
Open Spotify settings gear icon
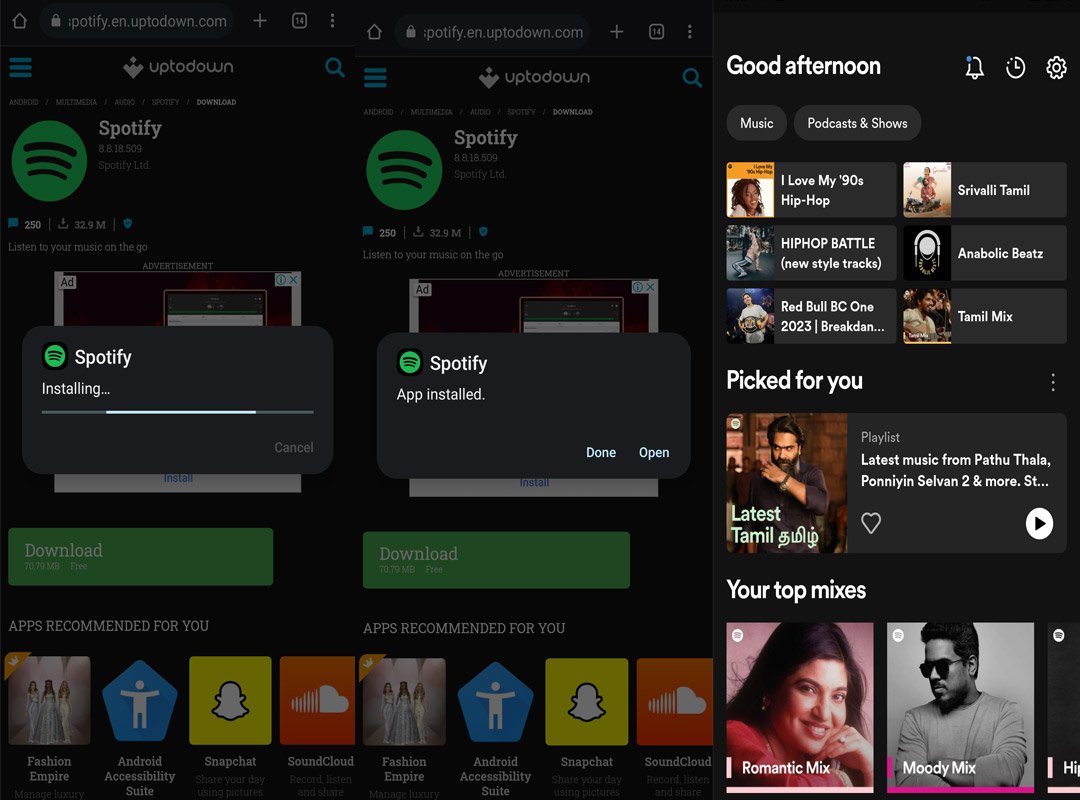[1056, 67]
